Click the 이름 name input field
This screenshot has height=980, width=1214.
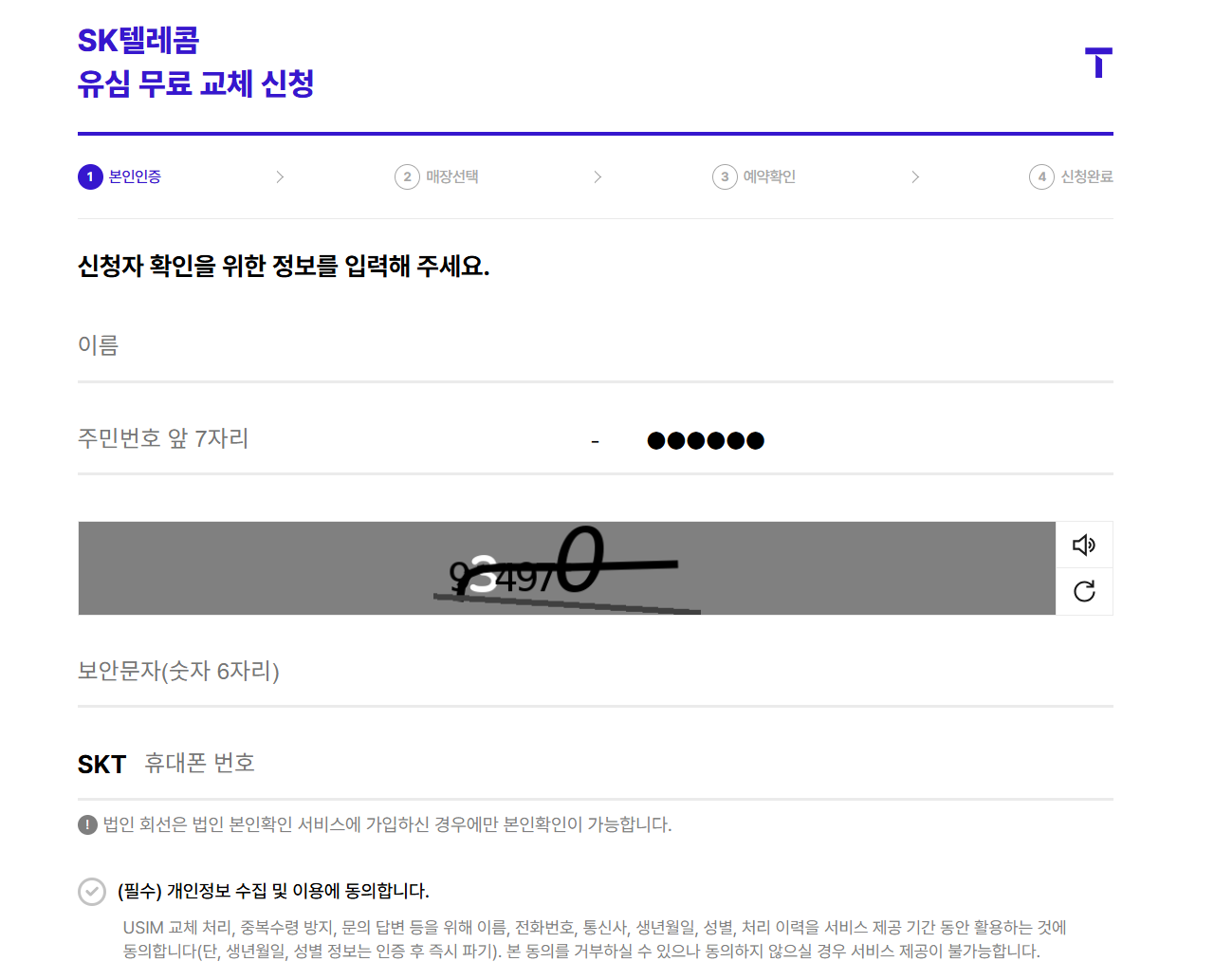coord(596,345)
